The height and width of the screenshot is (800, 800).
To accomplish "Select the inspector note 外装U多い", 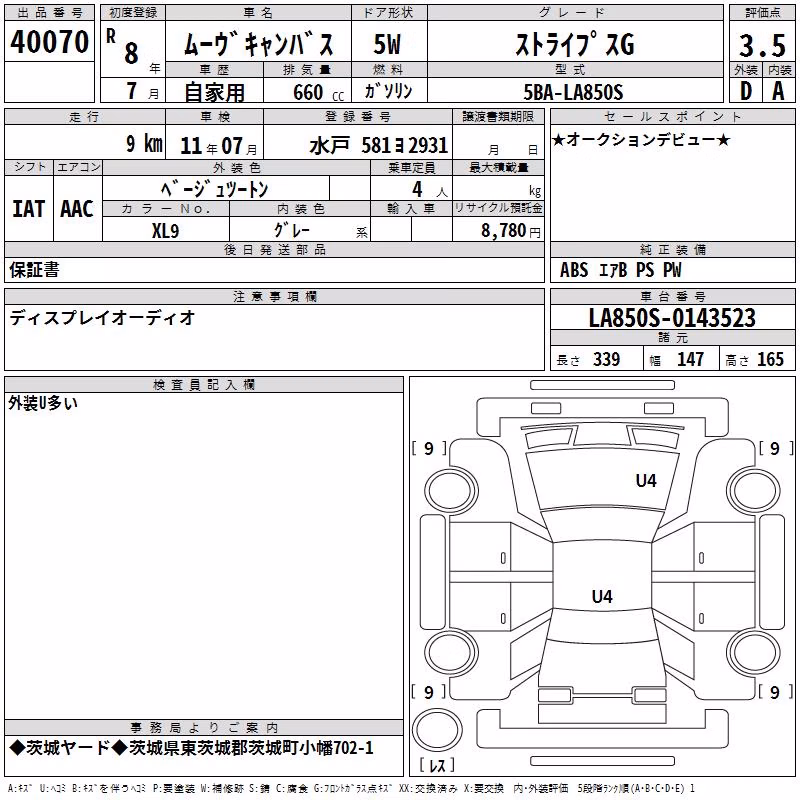I will pyautogui.click(x=43, y=403).
